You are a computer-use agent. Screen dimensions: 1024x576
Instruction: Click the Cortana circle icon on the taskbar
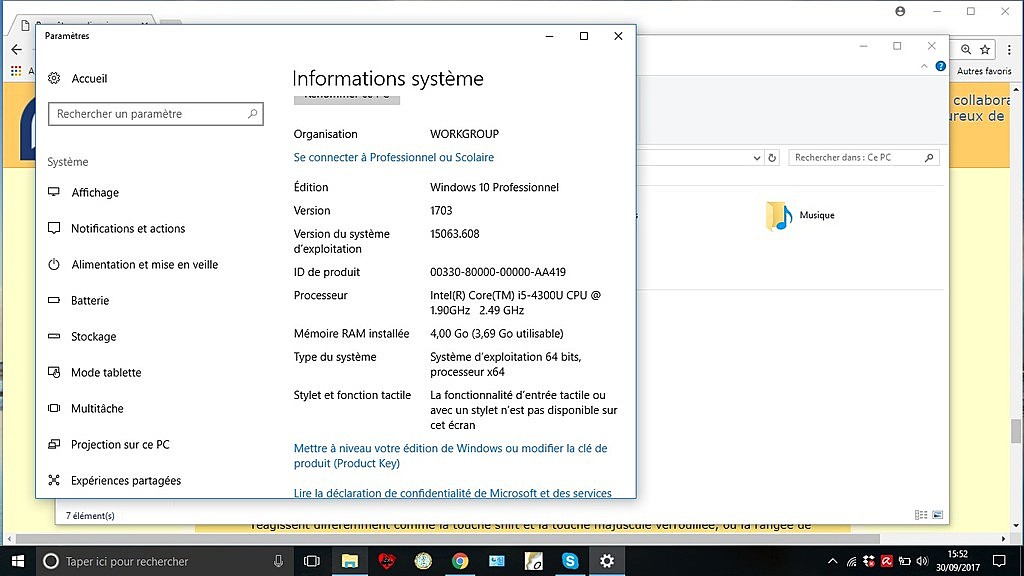point(51,561)
